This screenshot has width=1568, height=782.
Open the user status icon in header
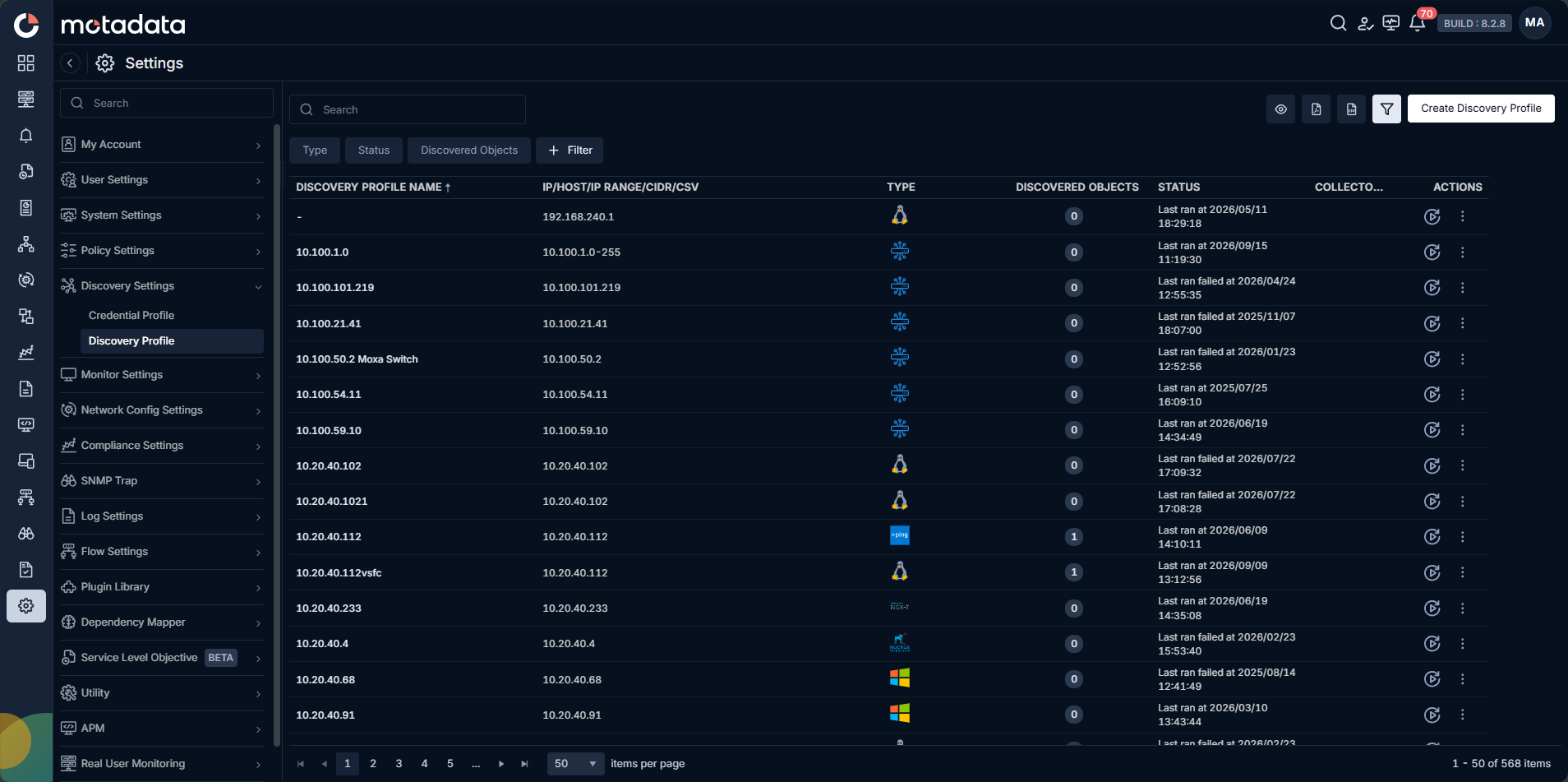point(1365,23)
